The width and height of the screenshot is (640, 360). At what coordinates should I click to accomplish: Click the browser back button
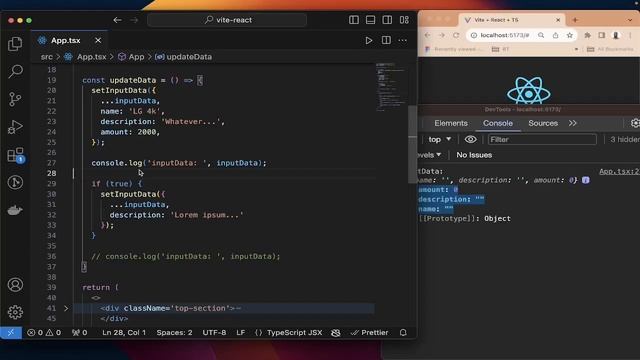[427, 36]
